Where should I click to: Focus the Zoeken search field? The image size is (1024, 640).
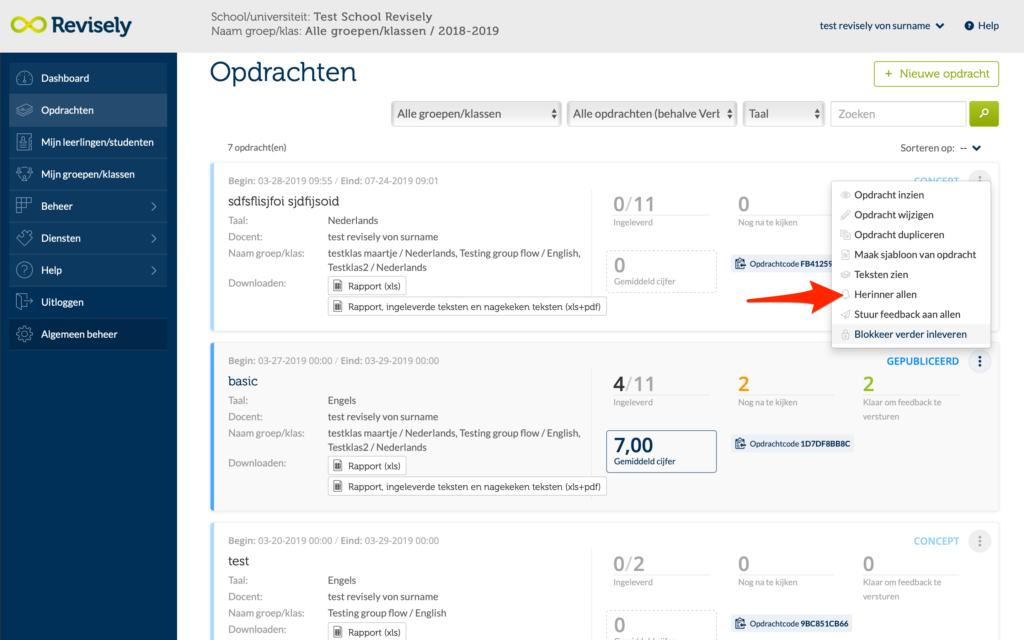[x=898, y=114]
